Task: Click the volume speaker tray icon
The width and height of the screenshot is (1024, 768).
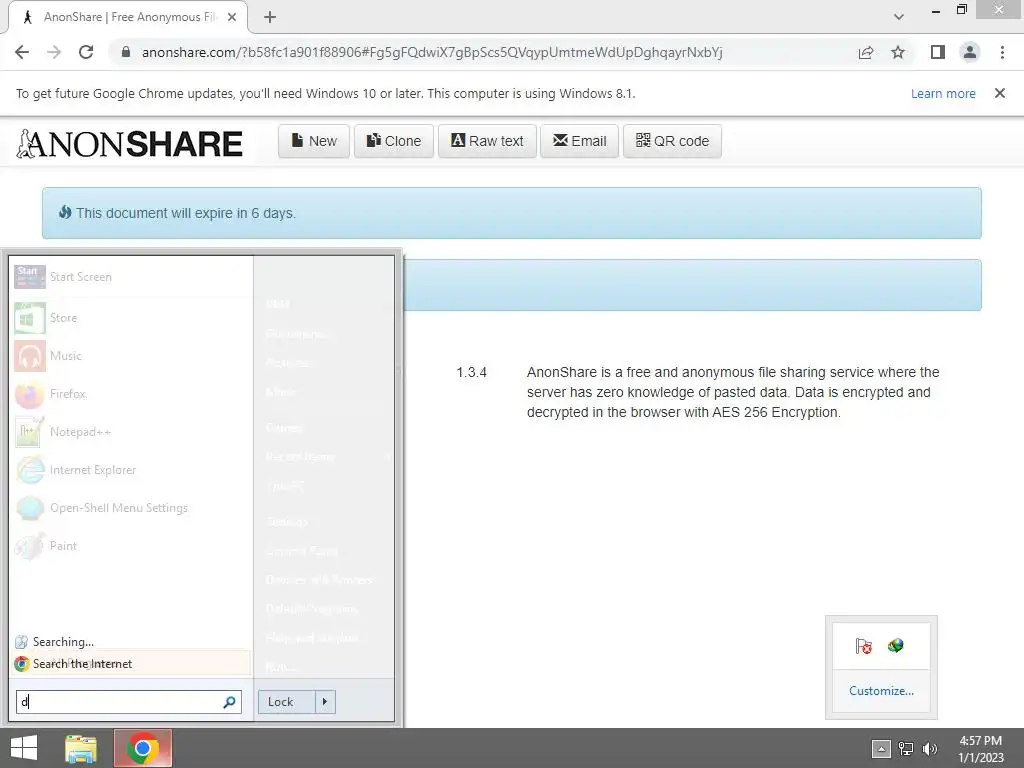Action: point(930,748)
